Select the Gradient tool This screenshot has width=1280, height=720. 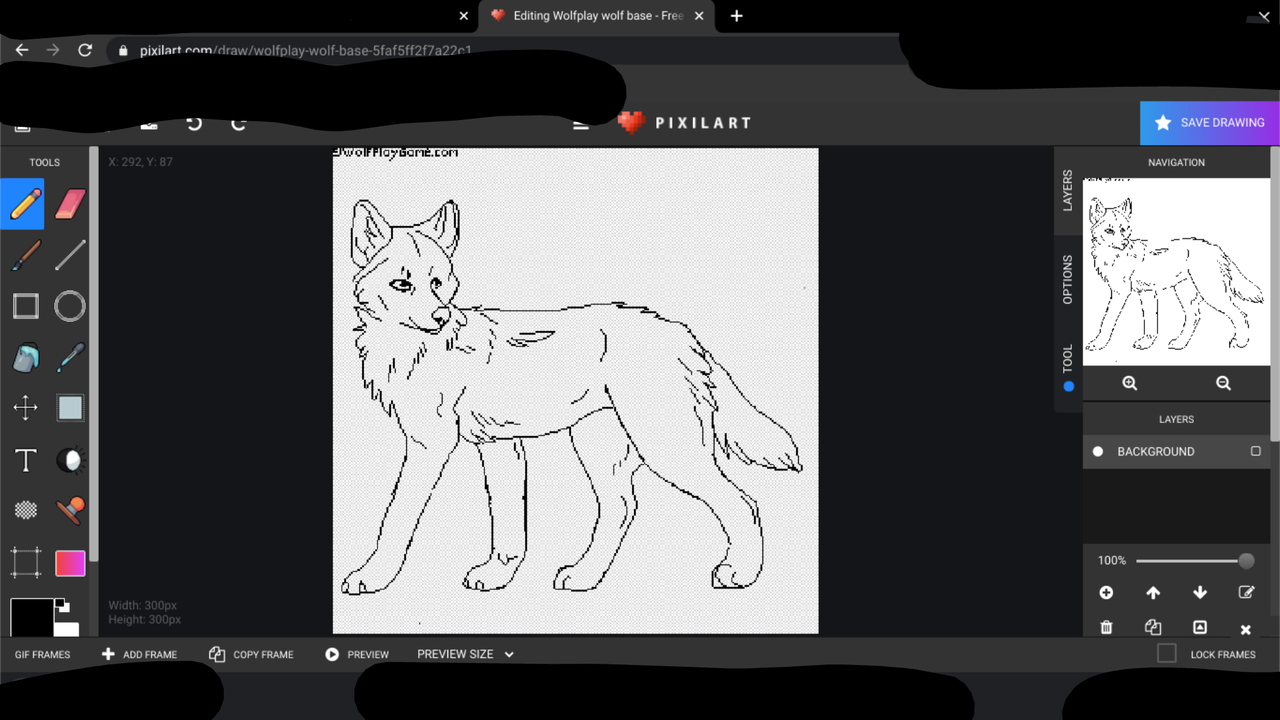70,563
